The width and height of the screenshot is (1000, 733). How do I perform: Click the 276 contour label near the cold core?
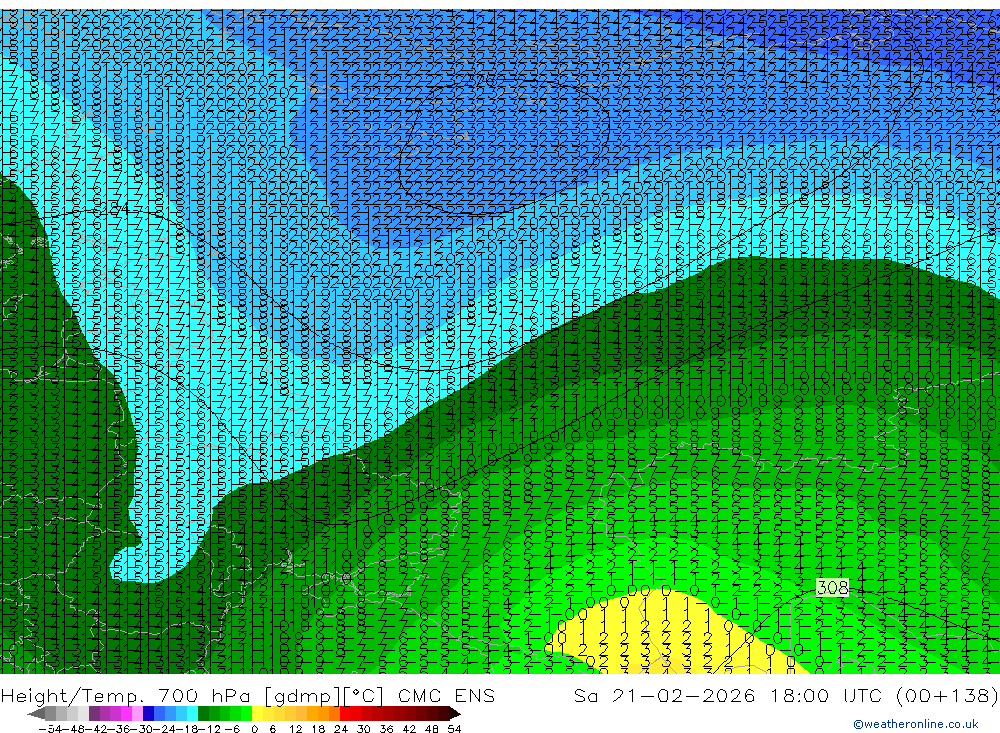pos(482,81)
